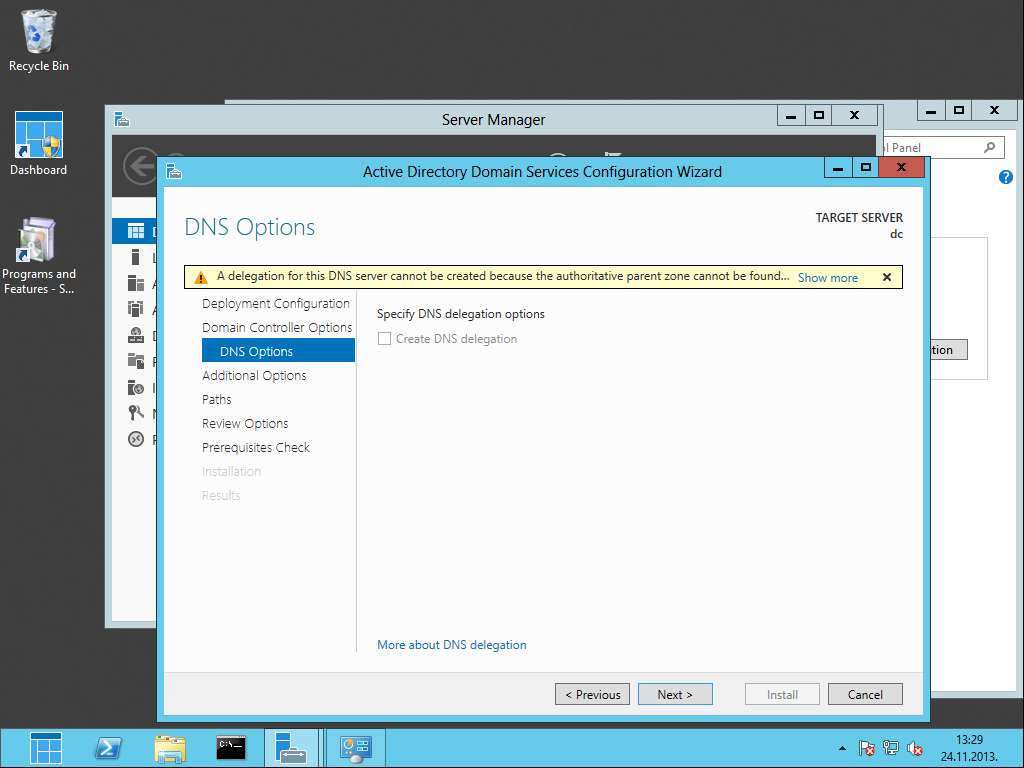Screen dimensions: 1024x768
Task: Open File Explorer from the taskbar
Action: coord(170,748)
